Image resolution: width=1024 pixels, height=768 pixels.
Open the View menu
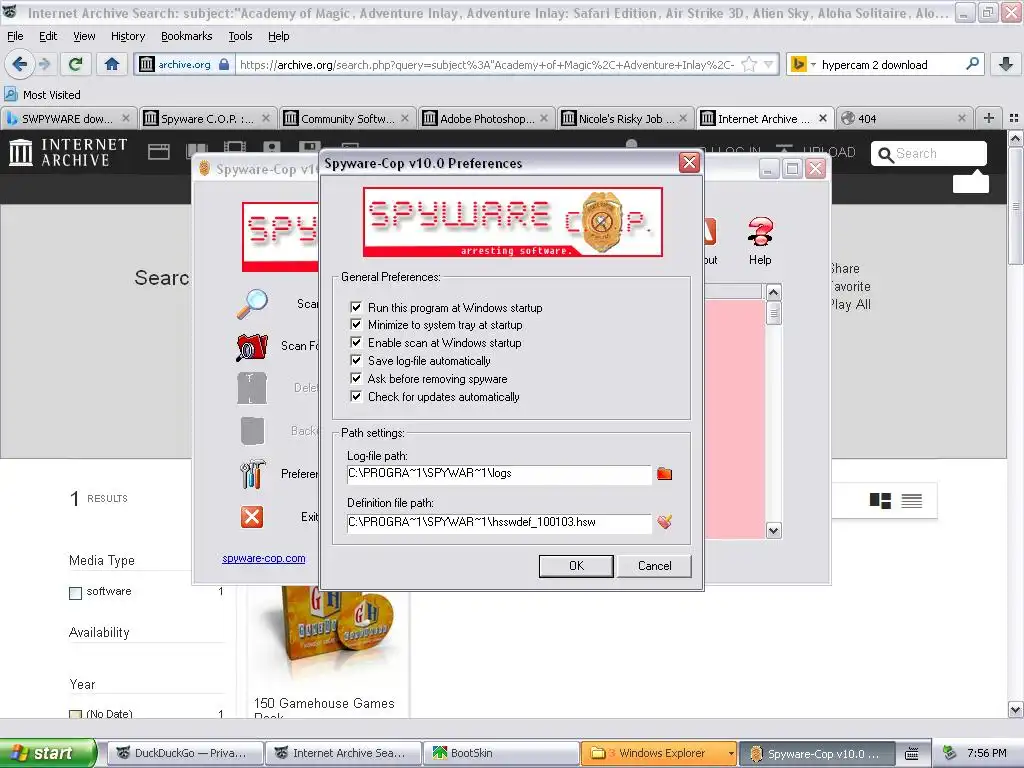[84, 36]
